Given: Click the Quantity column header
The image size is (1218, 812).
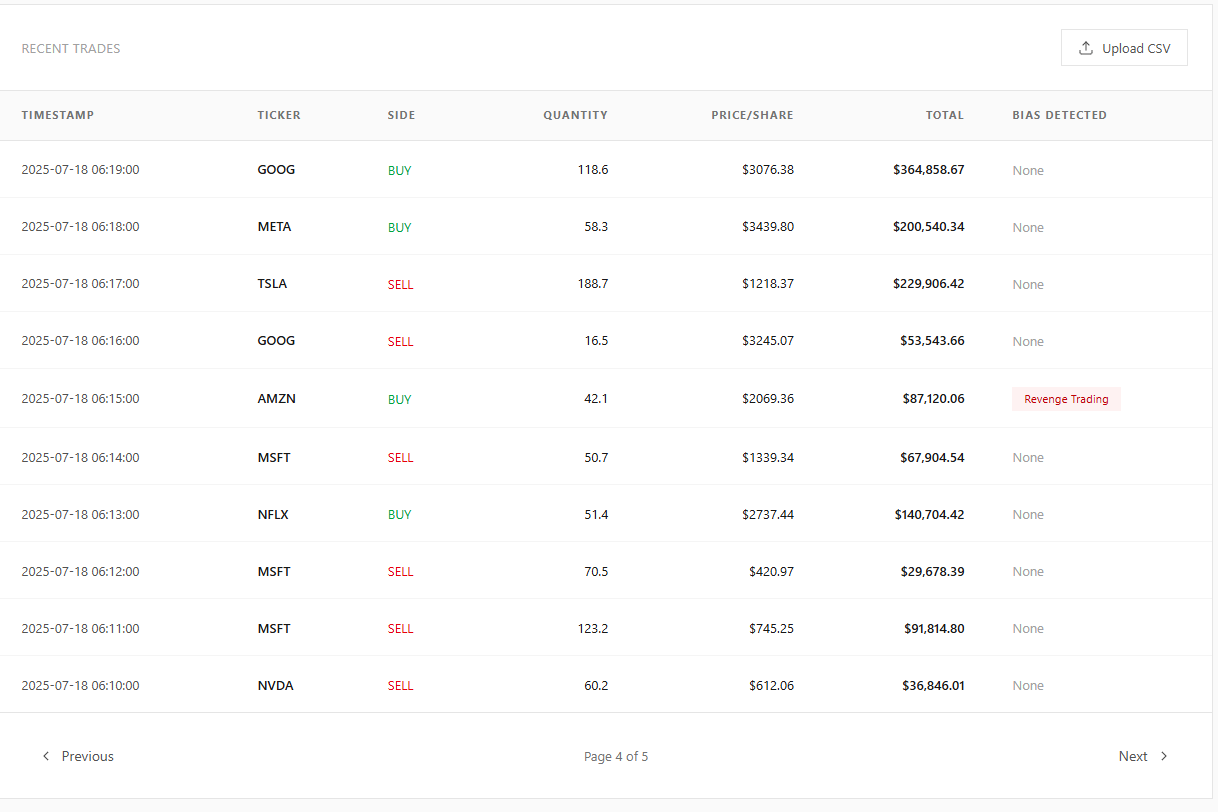Looking at the screenshot, I should pos(575,115).
